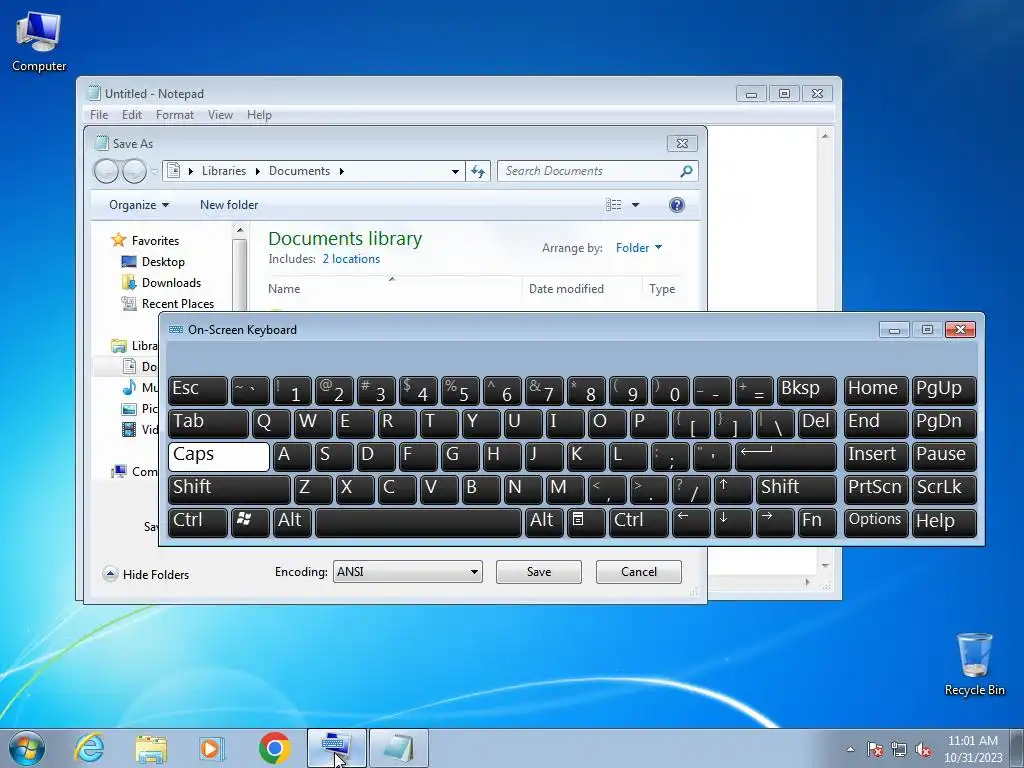This screenshot has width=1024, height=768.
Task: Click the muted volume tray icon
Action: tap(923, 750)
